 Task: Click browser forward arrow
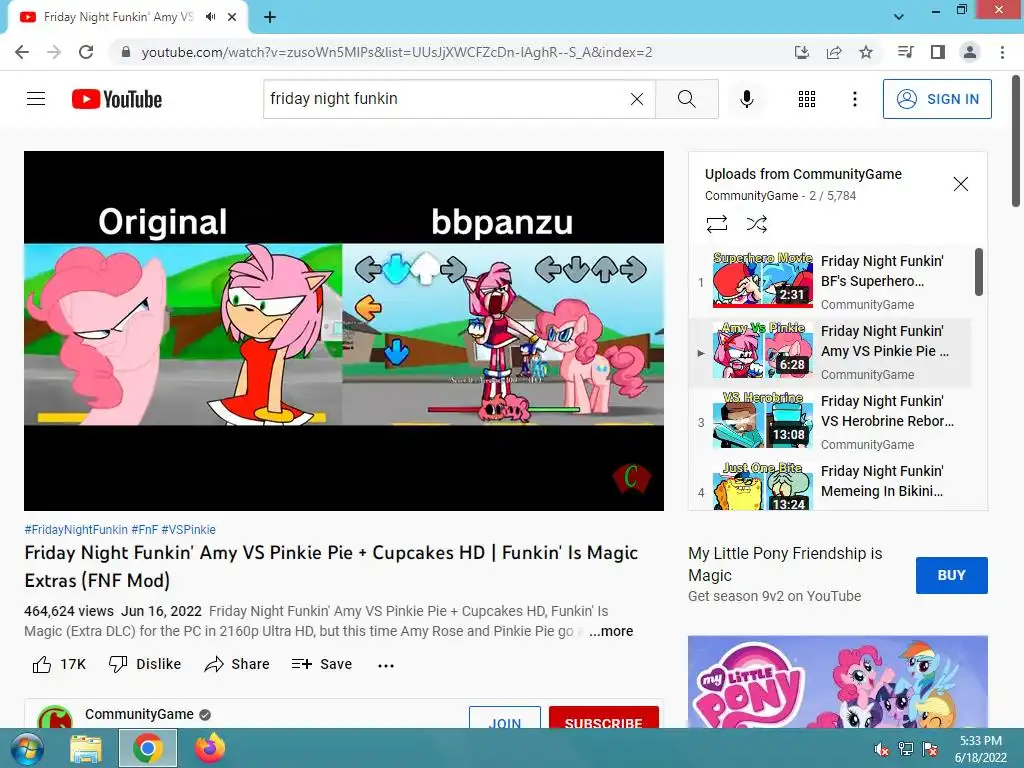point(54,52)
